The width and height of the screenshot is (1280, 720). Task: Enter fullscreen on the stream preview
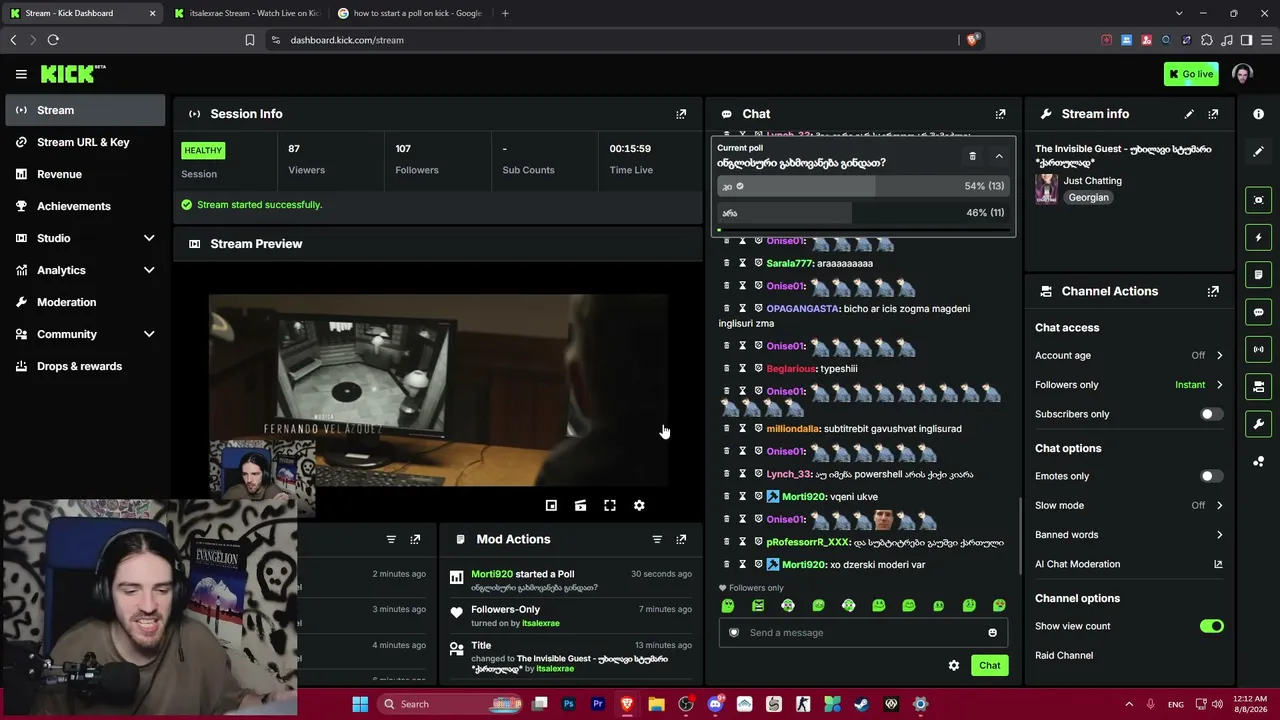pyautogui.click(x=610, y=506)
